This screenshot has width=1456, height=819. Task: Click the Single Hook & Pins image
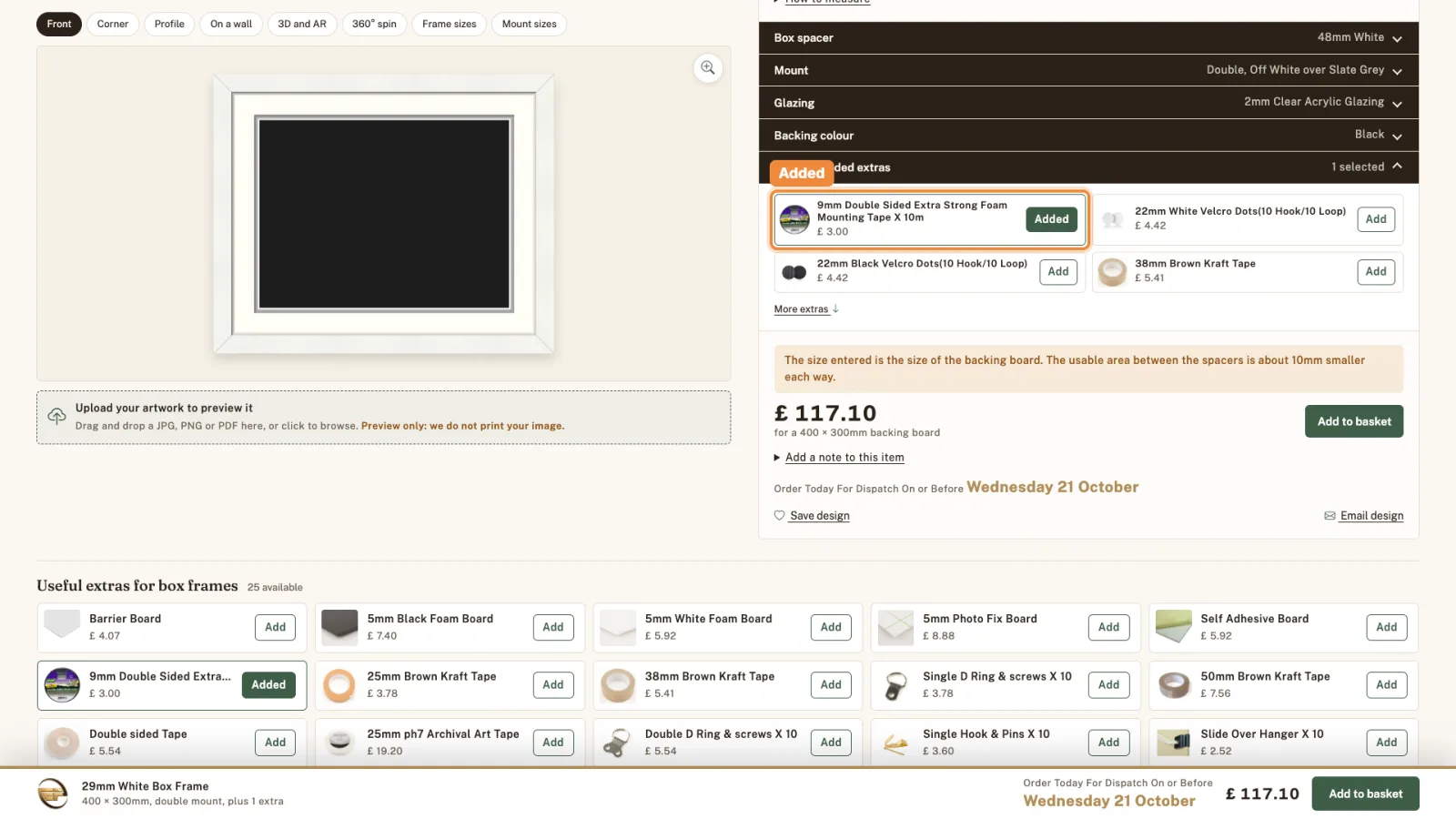pos(895,744)
